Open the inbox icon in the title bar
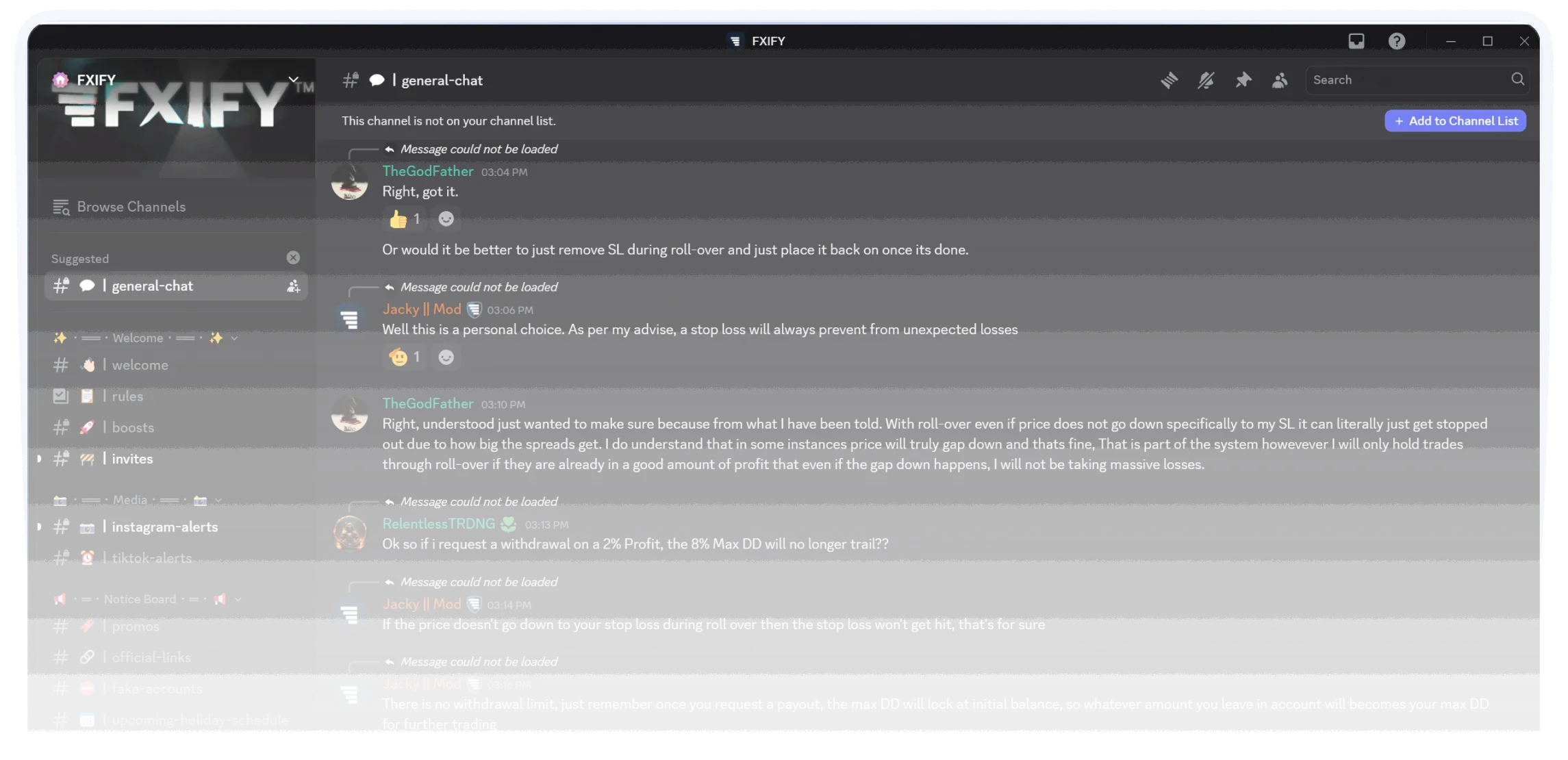This screenshot has width=1568, height=760. pos(1356,41)
